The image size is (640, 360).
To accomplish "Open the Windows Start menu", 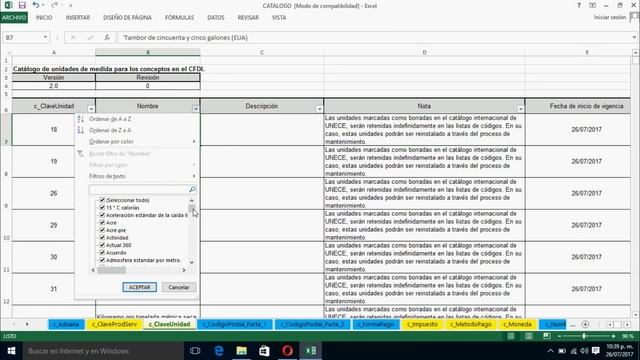I will click(11, 351).
